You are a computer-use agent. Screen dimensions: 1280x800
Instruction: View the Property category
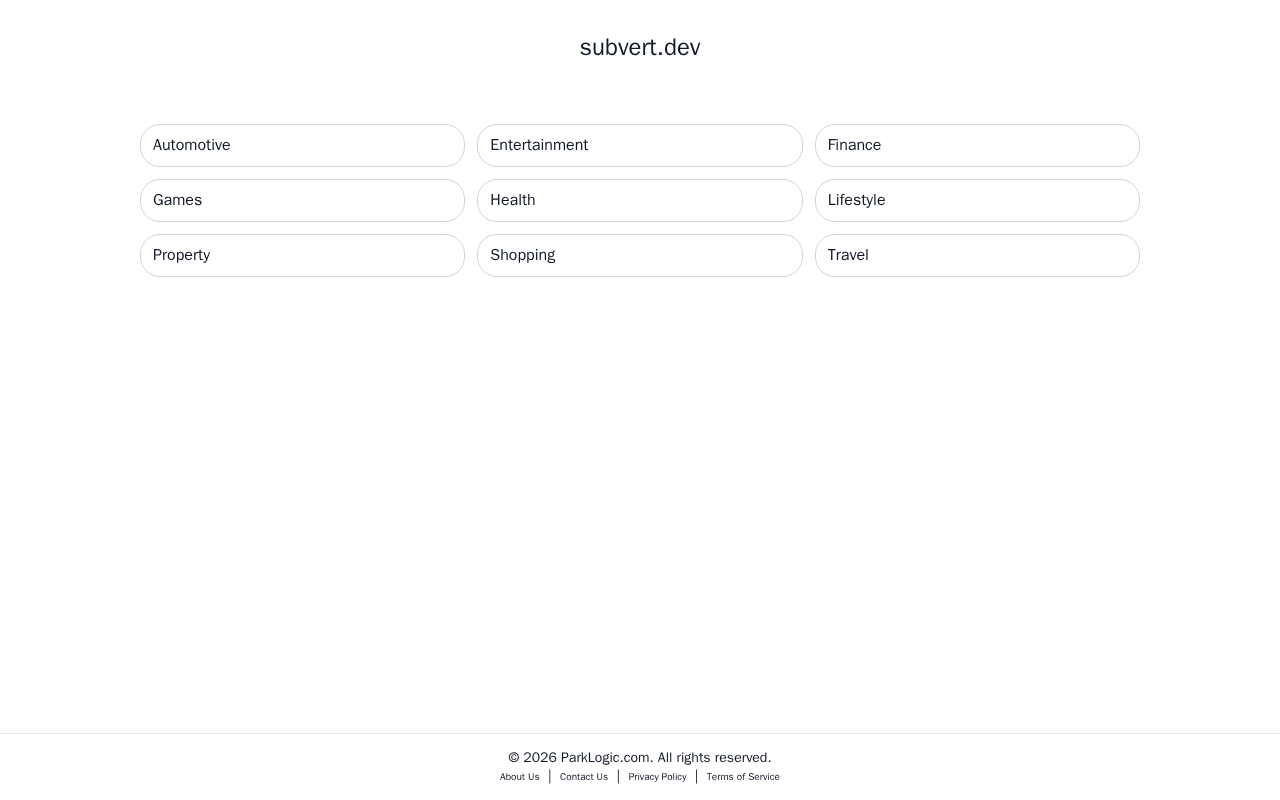click(302, 255)
